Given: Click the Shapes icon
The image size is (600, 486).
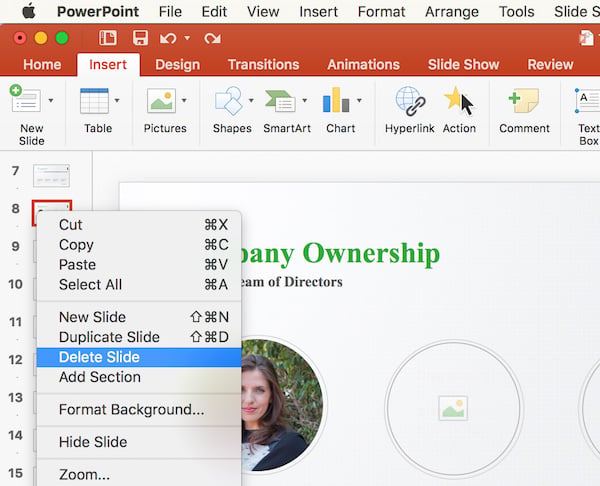Looking at the screenshot, I should click(229, 101).
